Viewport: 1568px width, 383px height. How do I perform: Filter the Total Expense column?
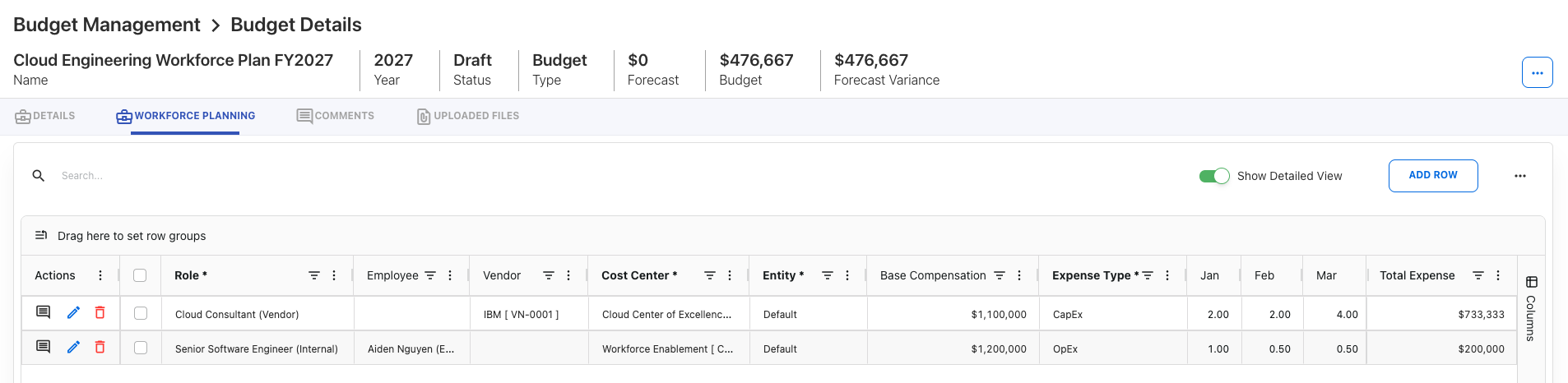[1478, 275]
